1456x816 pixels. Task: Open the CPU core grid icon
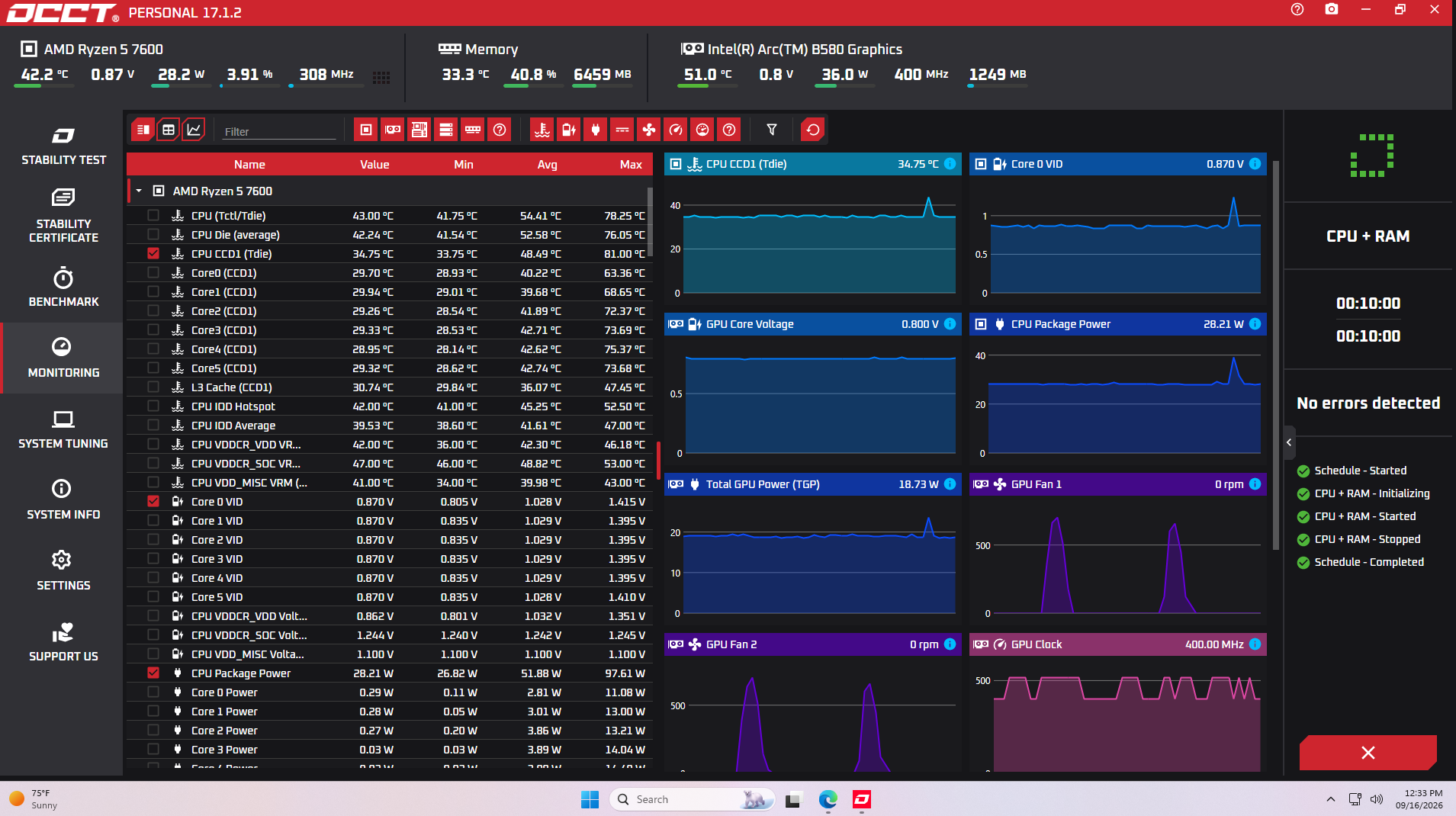tap(381, 76)
